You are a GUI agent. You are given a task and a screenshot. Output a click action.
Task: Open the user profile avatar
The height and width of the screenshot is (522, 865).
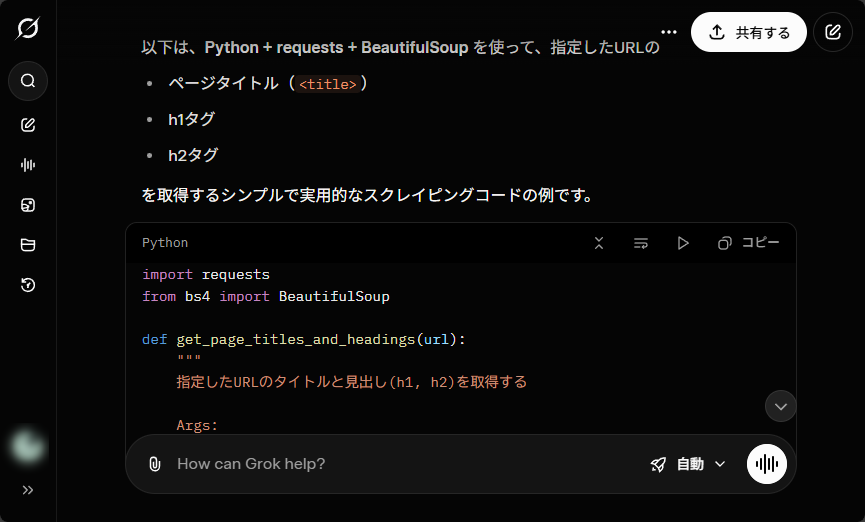28,446
